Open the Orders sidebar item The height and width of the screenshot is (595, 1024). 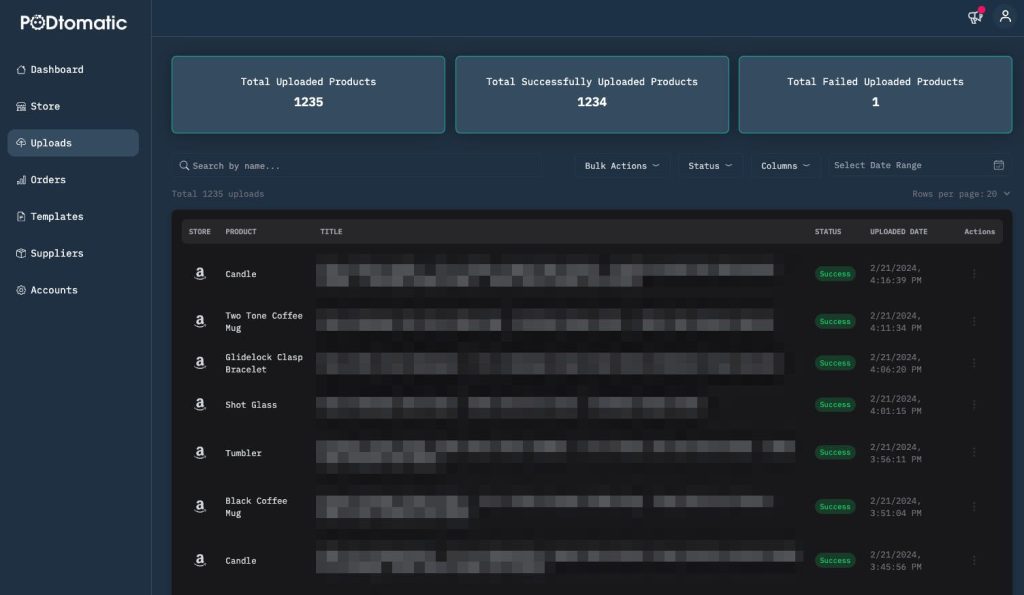pos(48,180)
